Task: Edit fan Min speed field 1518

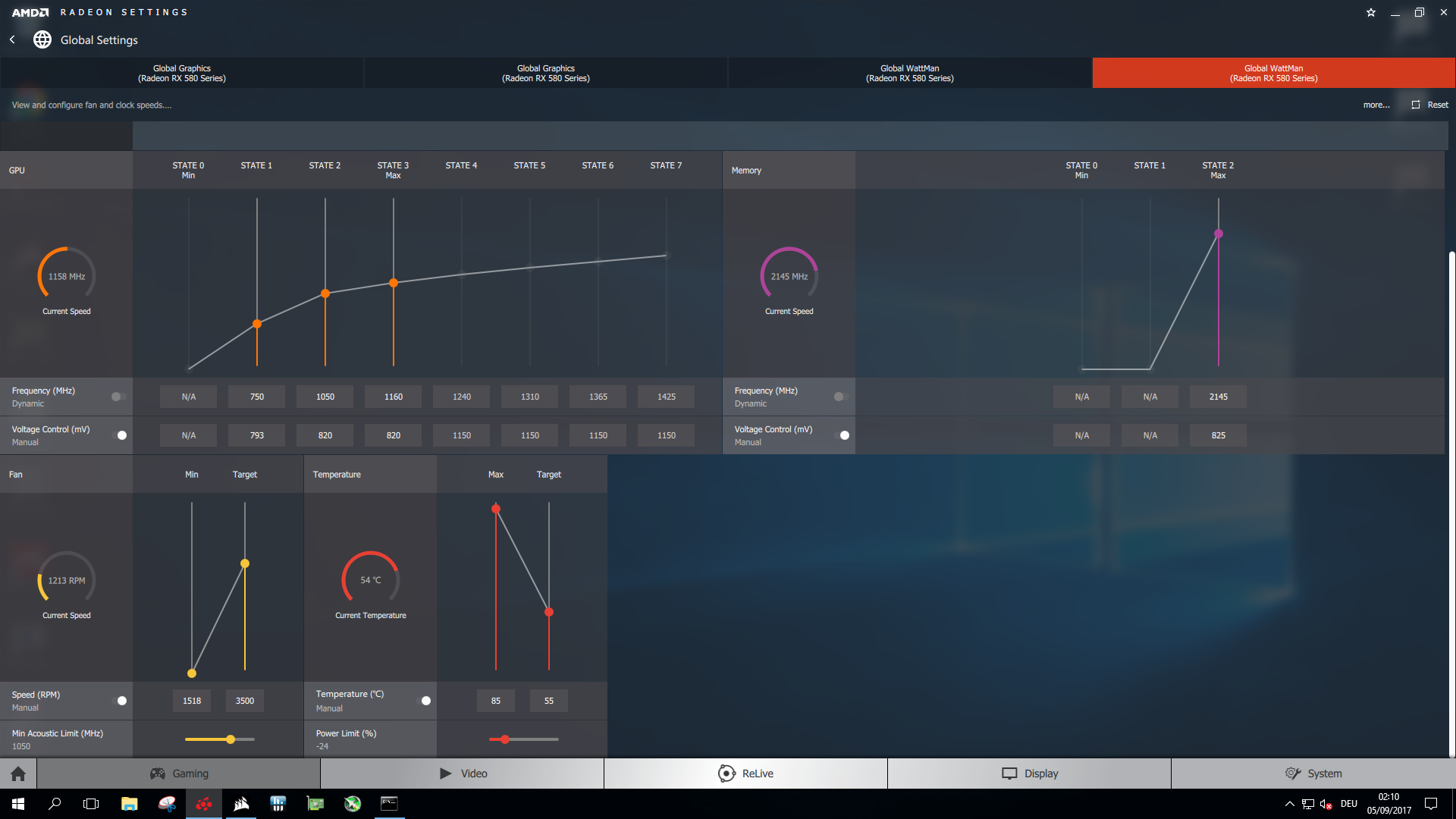Action: (192, 701)
